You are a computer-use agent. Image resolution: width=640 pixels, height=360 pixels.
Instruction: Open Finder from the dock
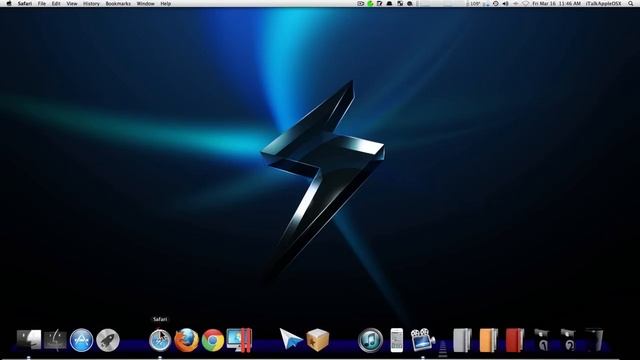coord(29,340)
